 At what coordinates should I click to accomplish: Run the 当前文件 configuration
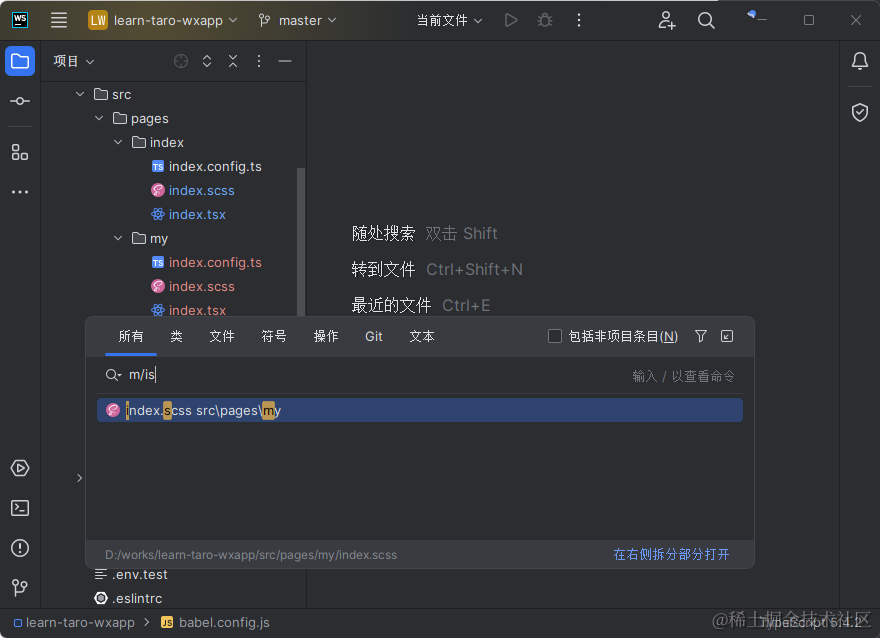tap(511, 20)
